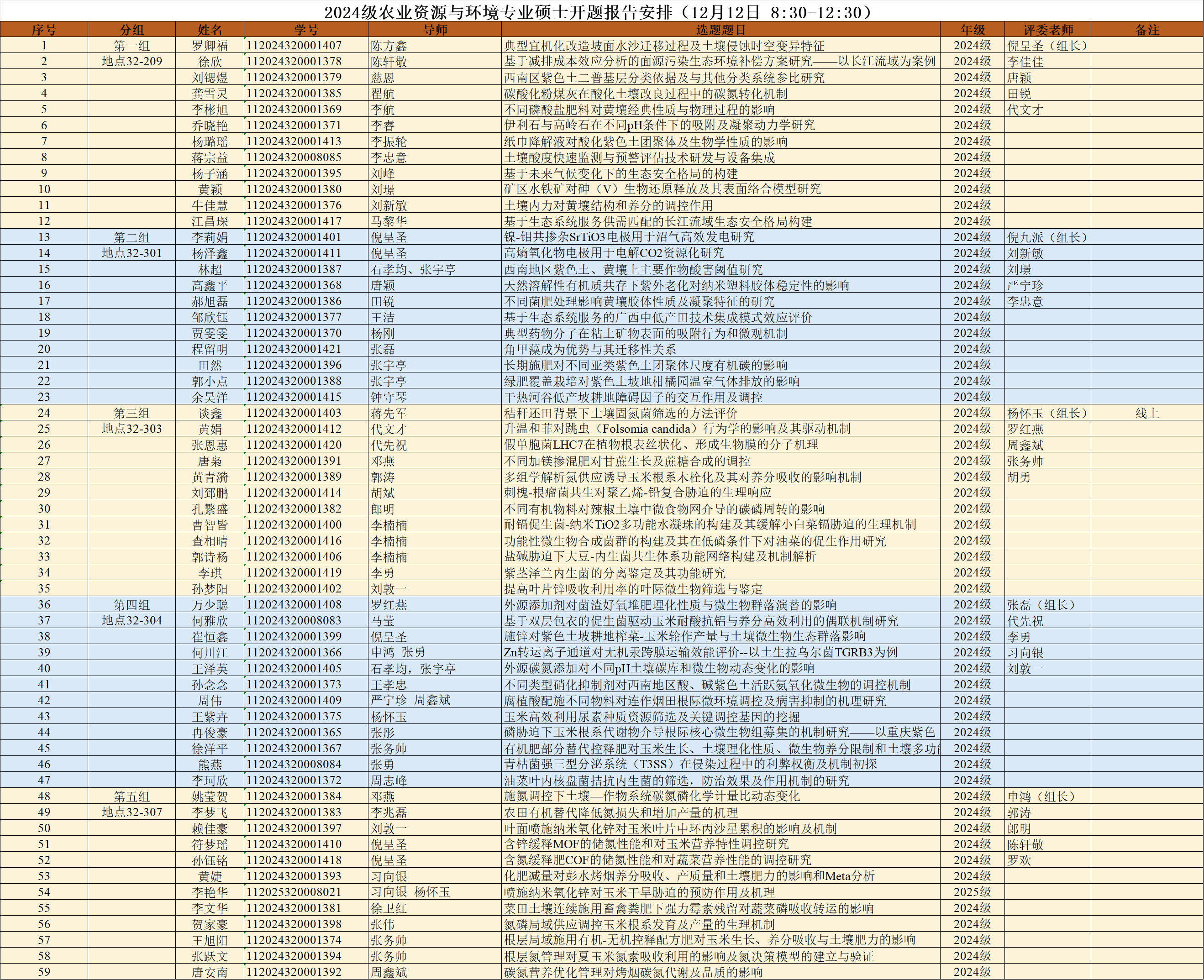Click the 评委老师 column header
Screen dimensions: 1204x980
pyautogui.click(x=1047, y=29)
